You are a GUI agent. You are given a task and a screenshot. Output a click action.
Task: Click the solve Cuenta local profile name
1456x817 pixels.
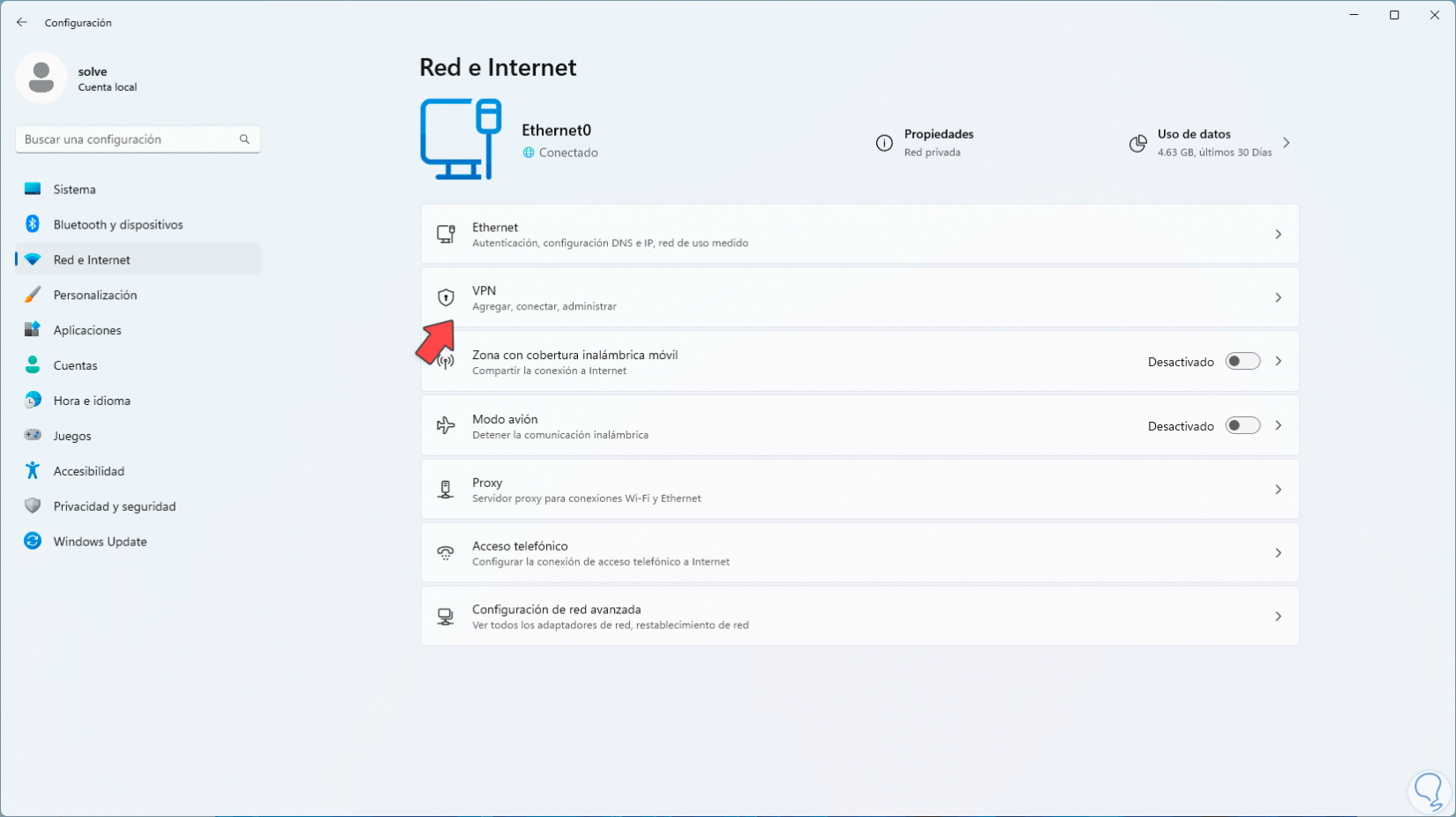tap(107, 79)
